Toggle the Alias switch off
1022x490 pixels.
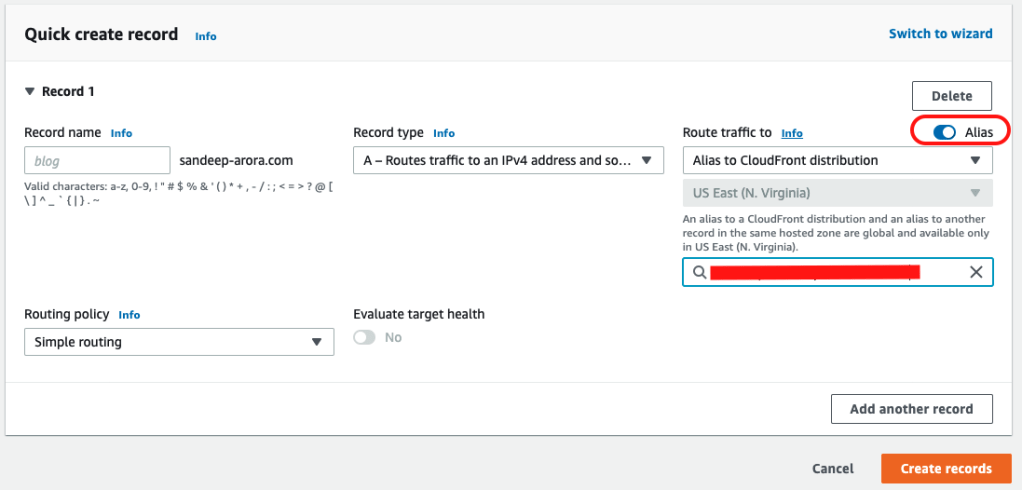pyautogui.click(x=943, y=132)
